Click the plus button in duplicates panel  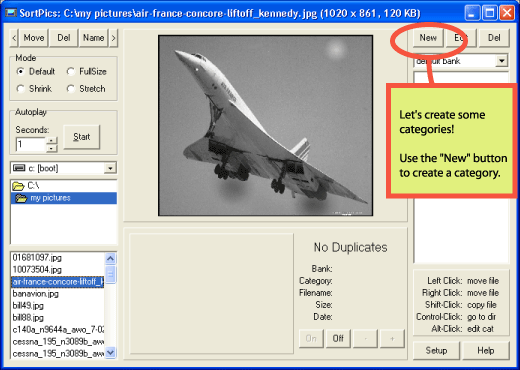(x=392, y=339)
